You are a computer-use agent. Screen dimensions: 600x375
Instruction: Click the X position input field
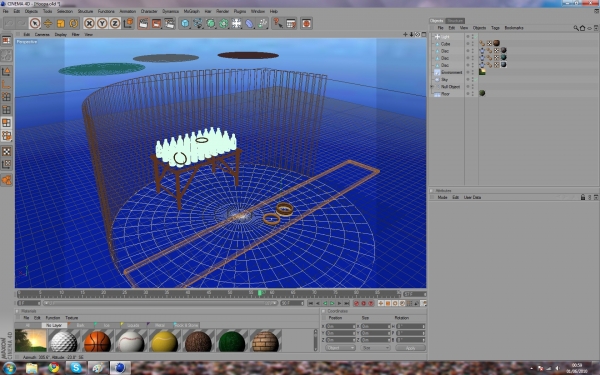tap(341, 326)
